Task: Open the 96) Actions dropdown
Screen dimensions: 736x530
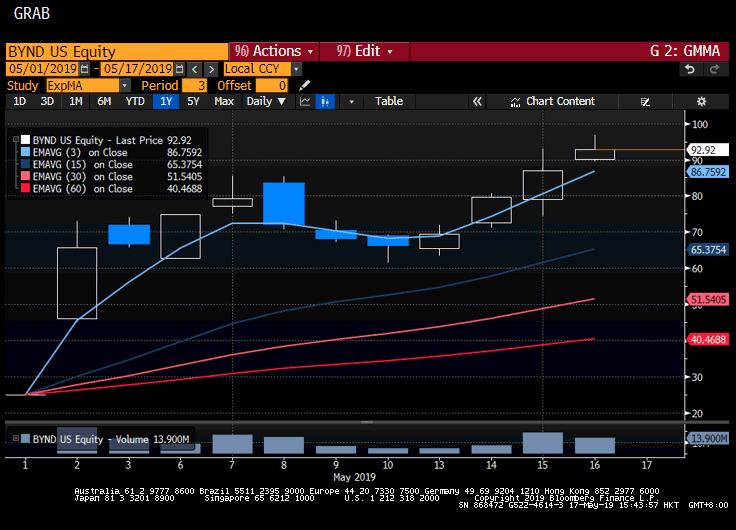Action: click(274, 51)
